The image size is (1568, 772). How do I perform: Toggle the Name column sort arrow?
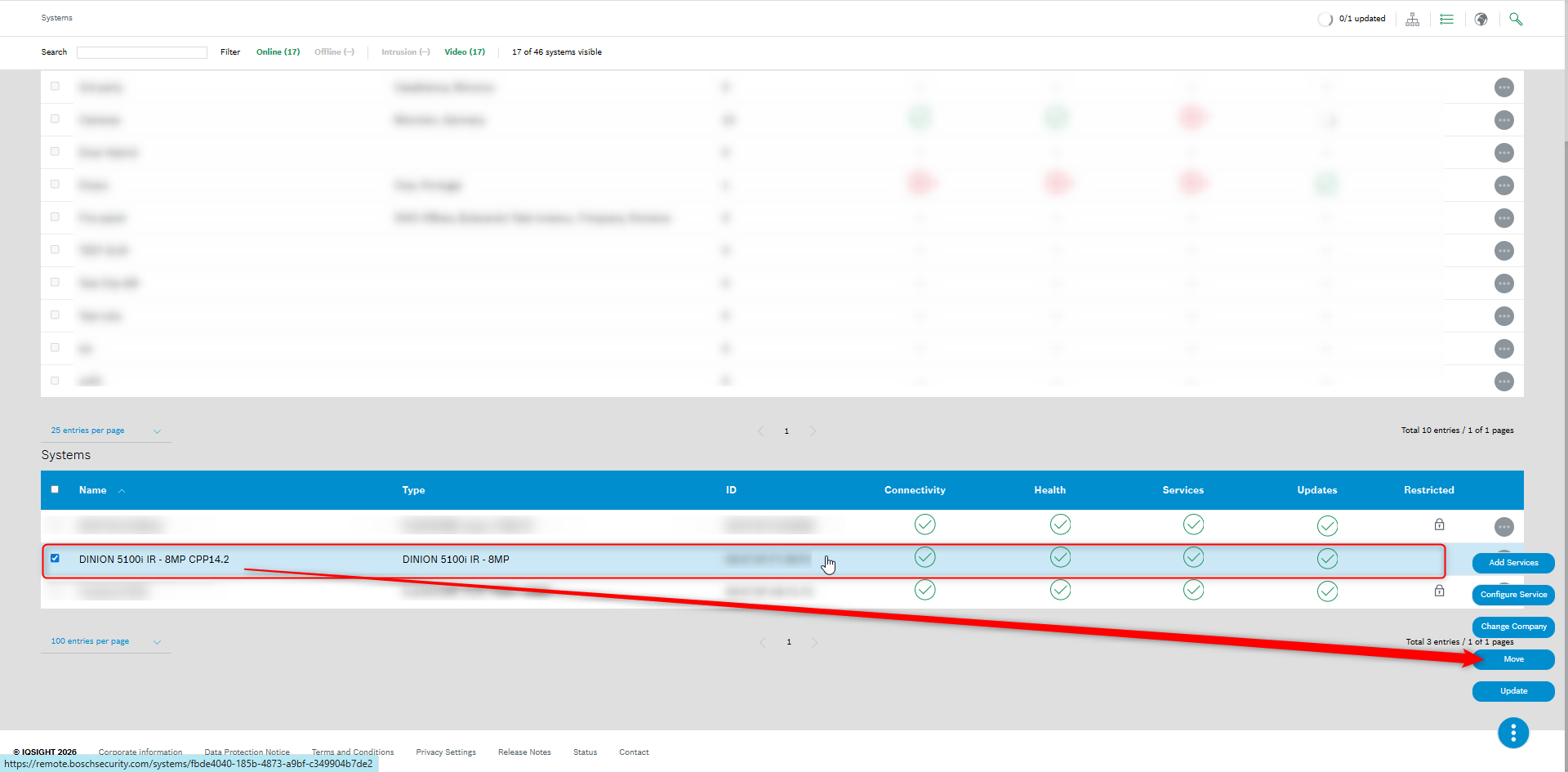122,491
